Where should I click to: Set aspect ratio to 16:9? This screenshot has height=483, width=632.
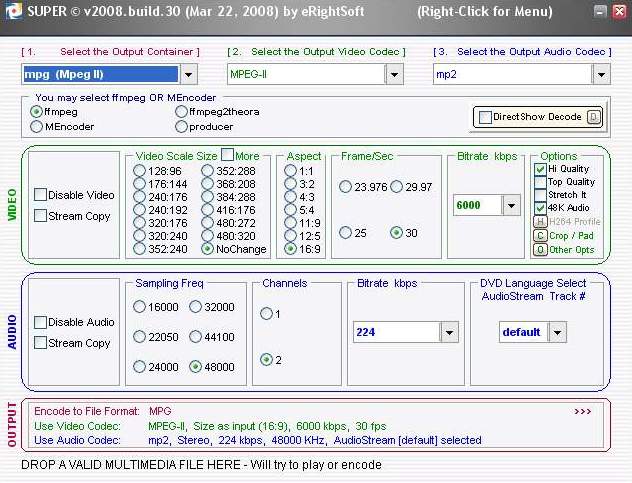(x=290, y=249)
